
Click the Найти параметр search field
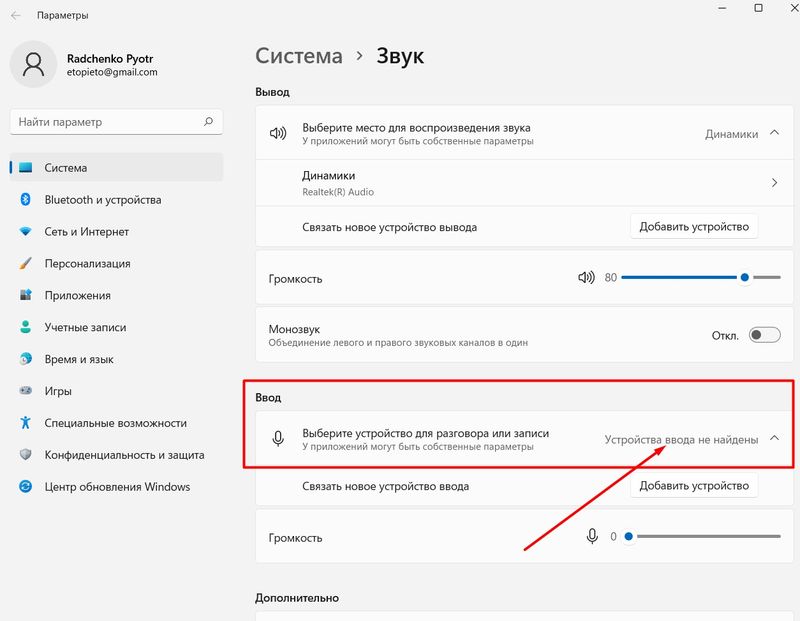tap(116, 122)
